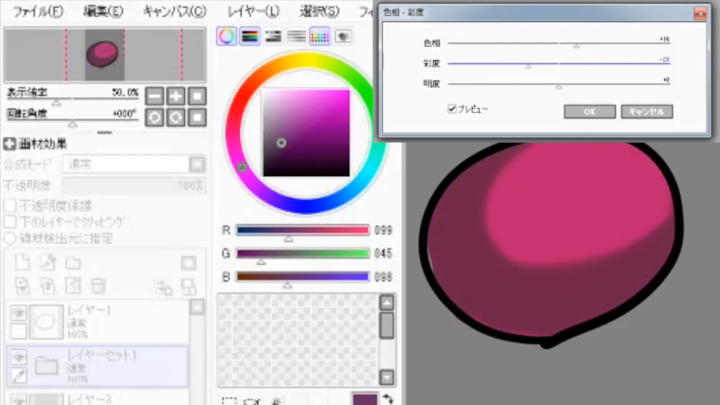Reset the display magnification

[x=197, y=96]
